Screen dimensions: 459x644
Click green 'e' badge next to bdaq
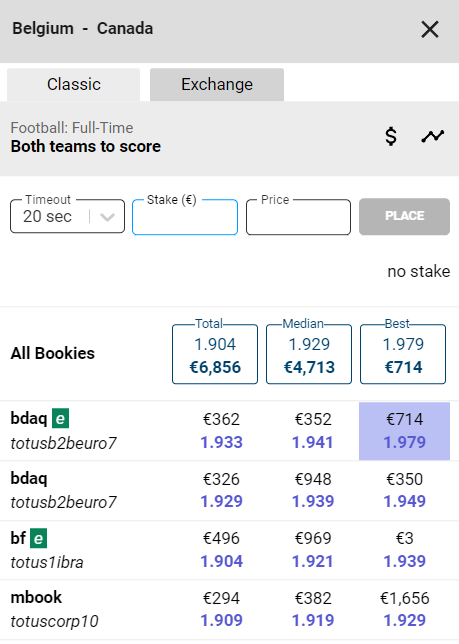(x=60, y=419)
